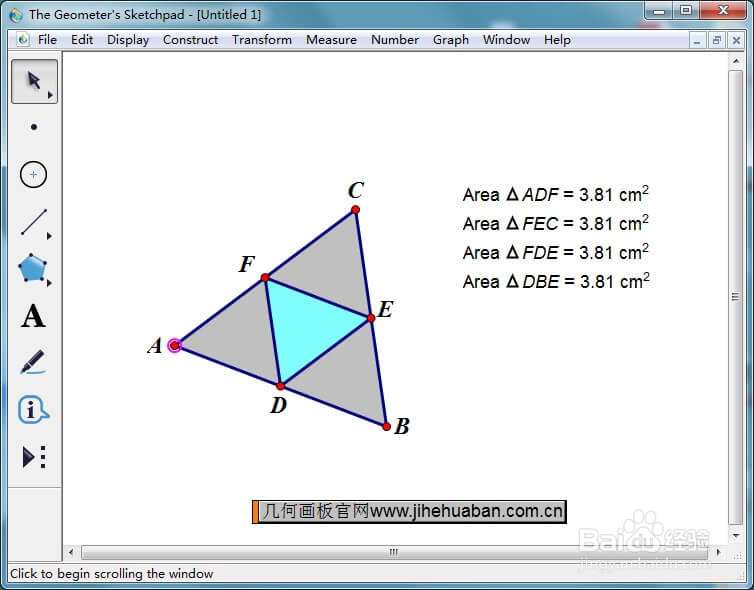Screen dimensions: 754x590
Task: Select the gray triangle FEC interior
Action: 330,268
